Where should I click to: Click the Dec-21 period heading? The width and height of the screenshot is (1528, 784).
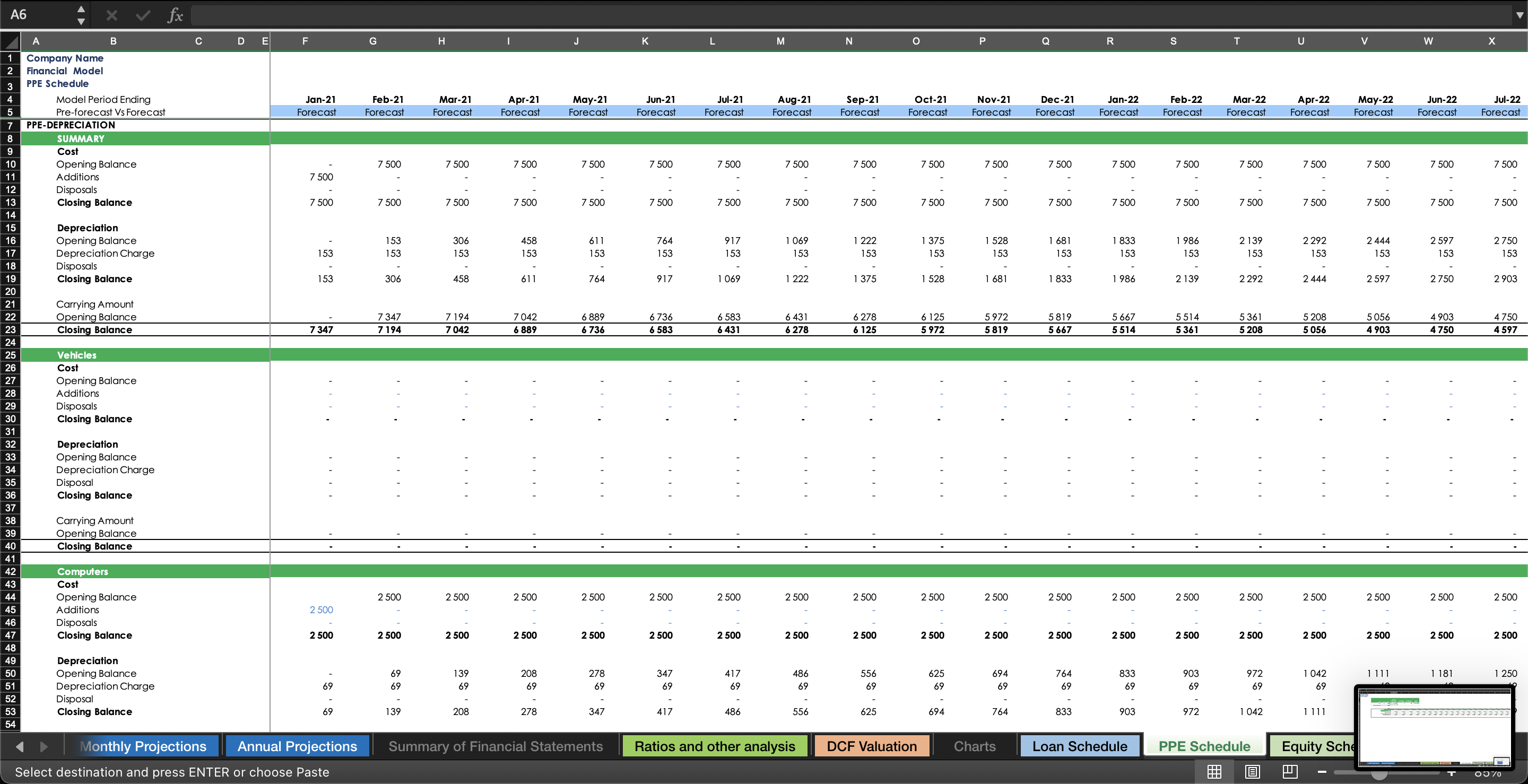pos(1057,100)
